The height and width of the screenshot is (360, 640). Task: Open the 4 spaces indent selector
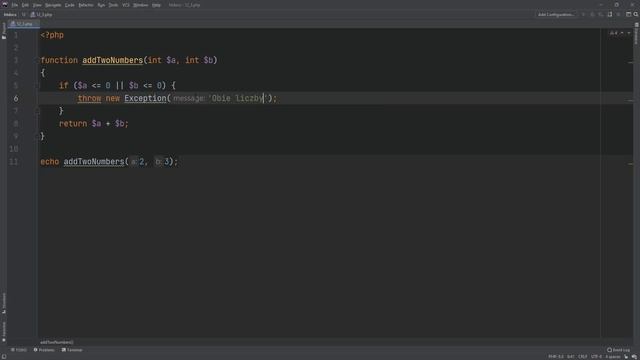coord(613,357)
